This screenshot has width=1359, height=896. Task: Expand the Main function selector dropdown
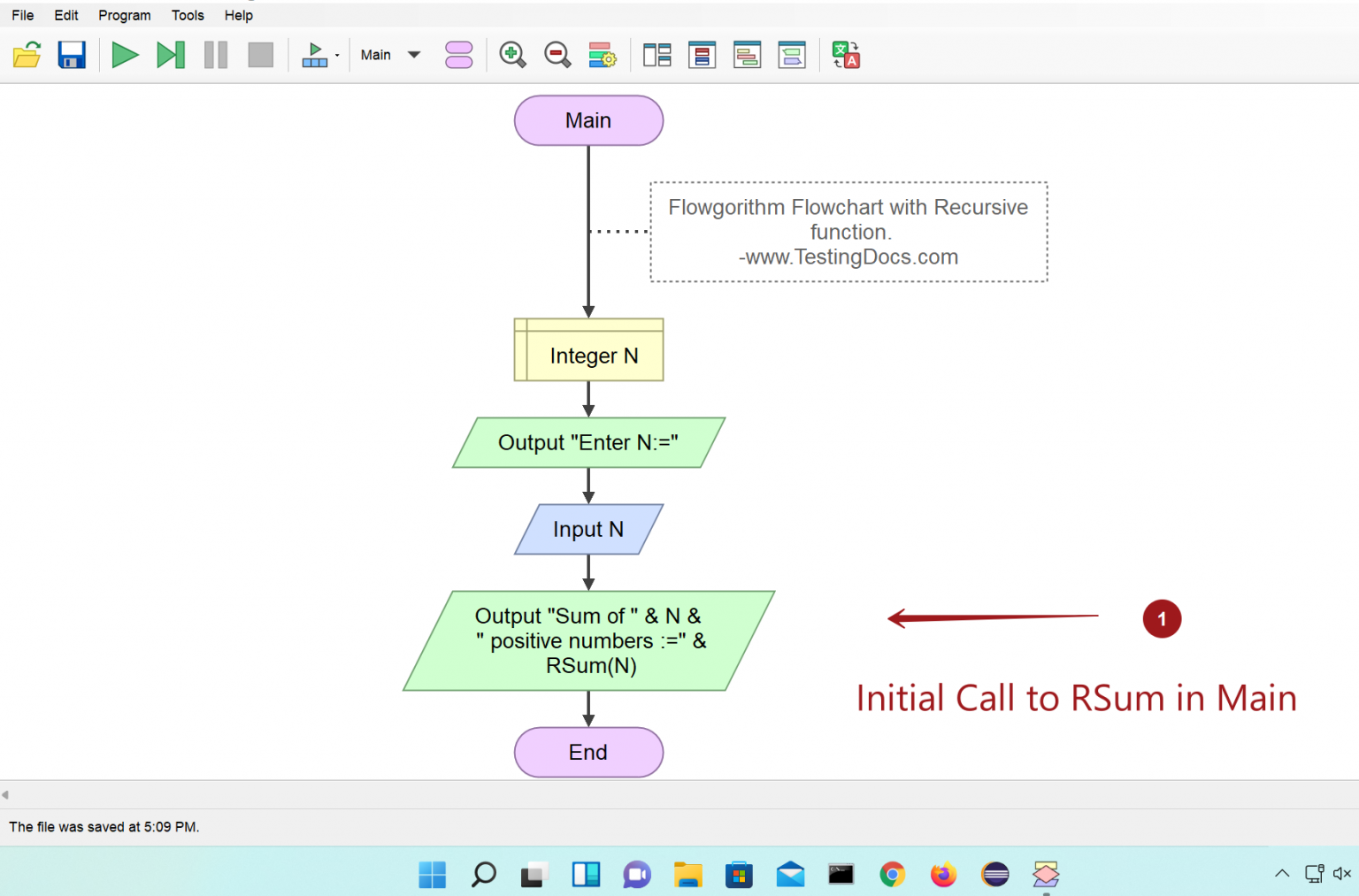point(413,55)
